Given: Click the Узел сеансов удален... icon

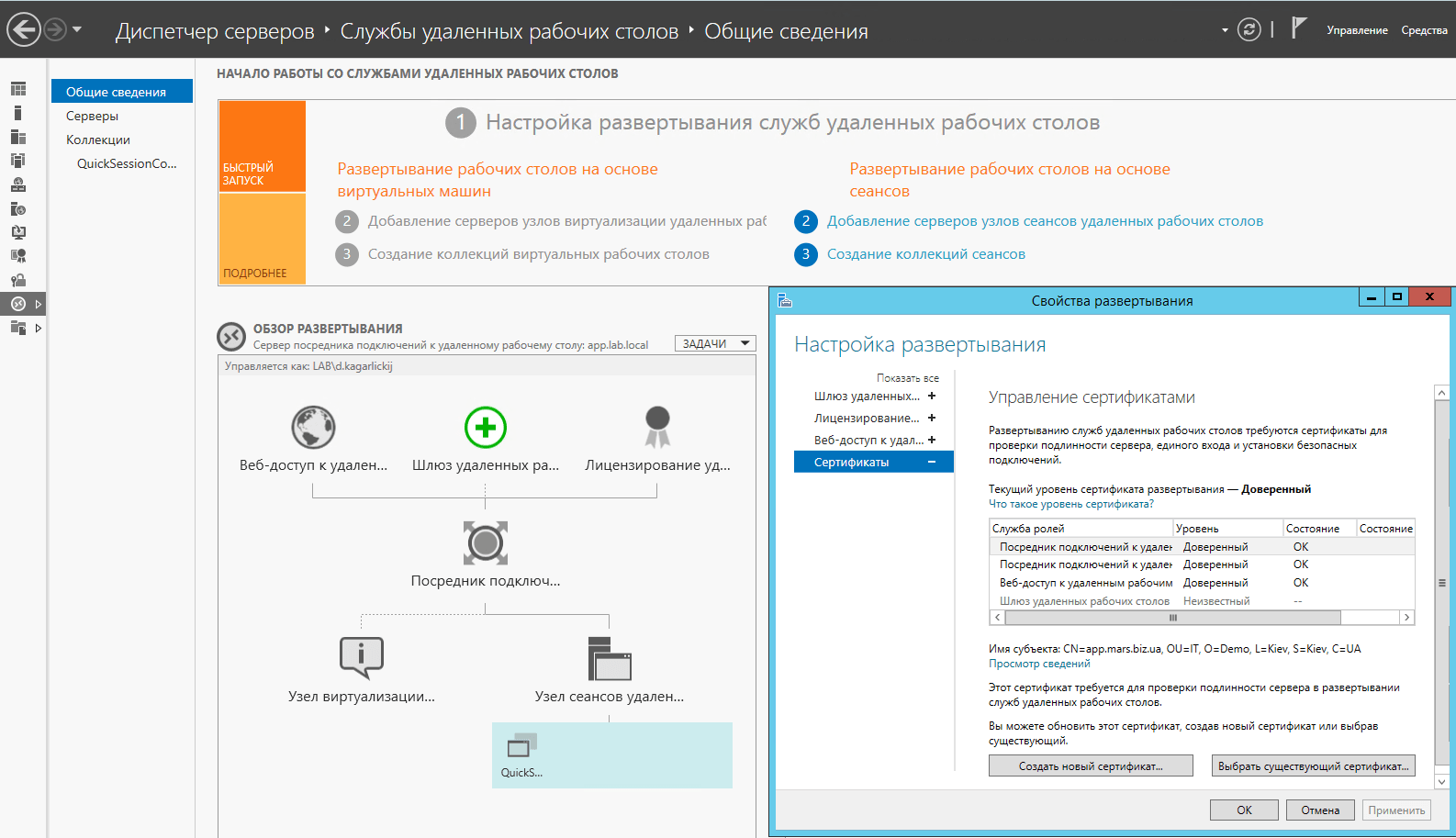Looking at the screenshot, I should (610, 658).
